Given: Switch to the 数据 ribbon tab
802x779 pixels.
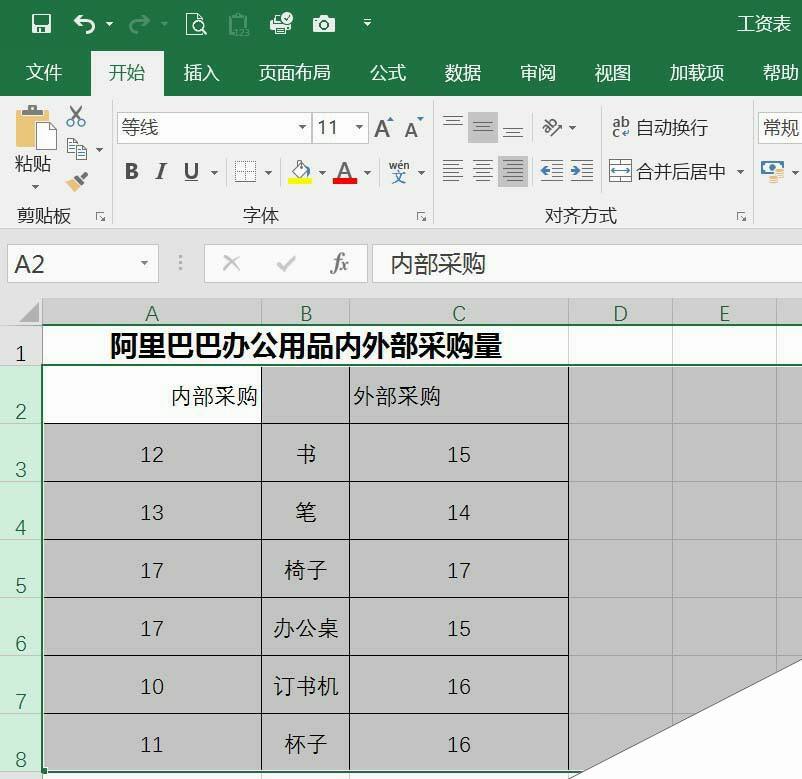Looking at the screenshot, I should [x=463, y=73].
